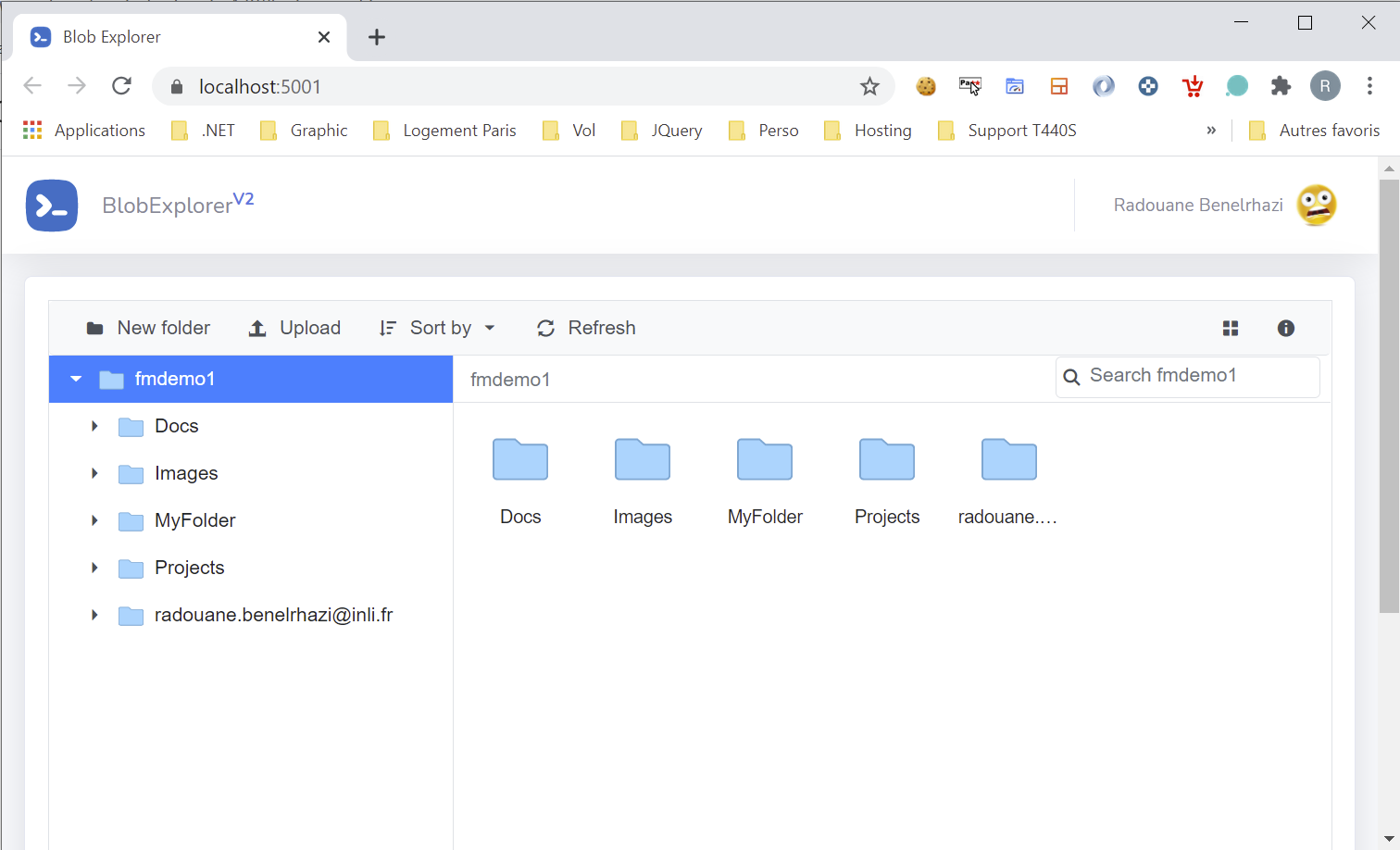The height and width of the screenshot is (850, 1400).
Task: Click the cookie extension icon in Chrome toolbar
Action: 926,85
